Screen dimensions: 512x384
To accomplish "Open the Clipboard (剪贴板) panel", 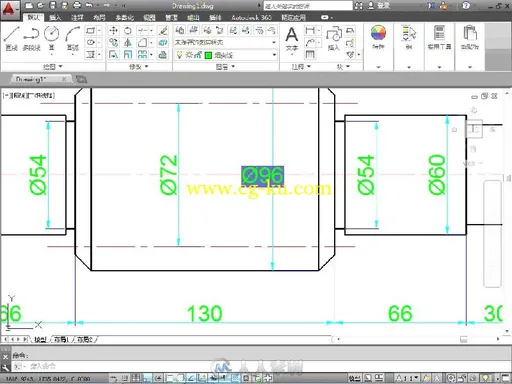I will click(x=470, y=38).
